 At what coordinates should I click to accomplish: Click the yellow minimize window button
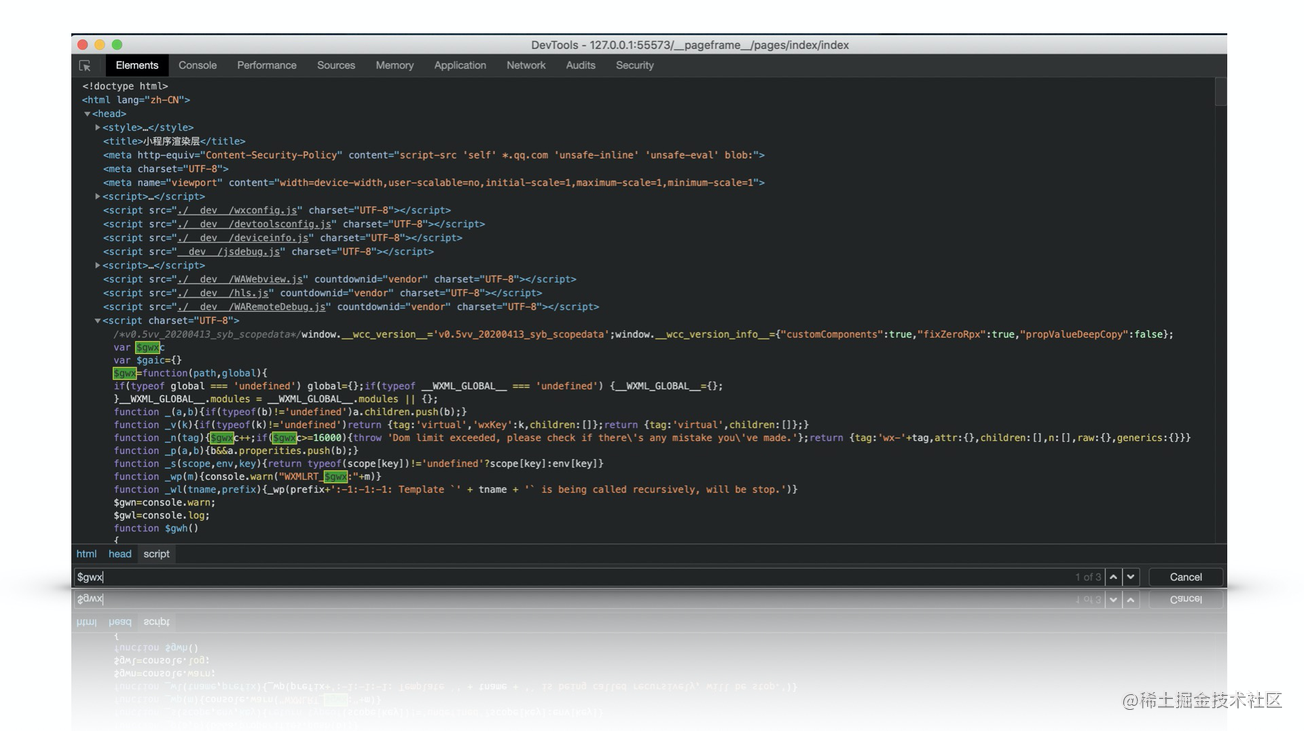click(99, 45)
